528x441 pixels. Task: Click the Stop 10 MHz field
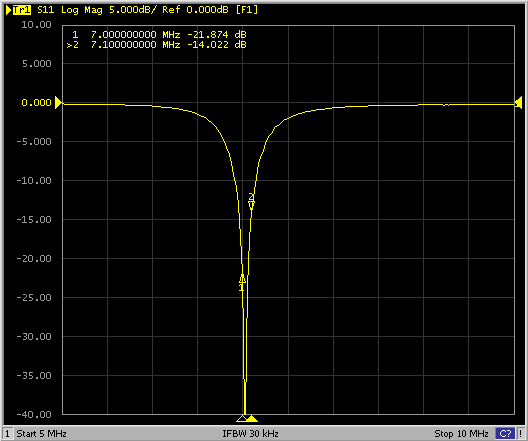[461, 434]
